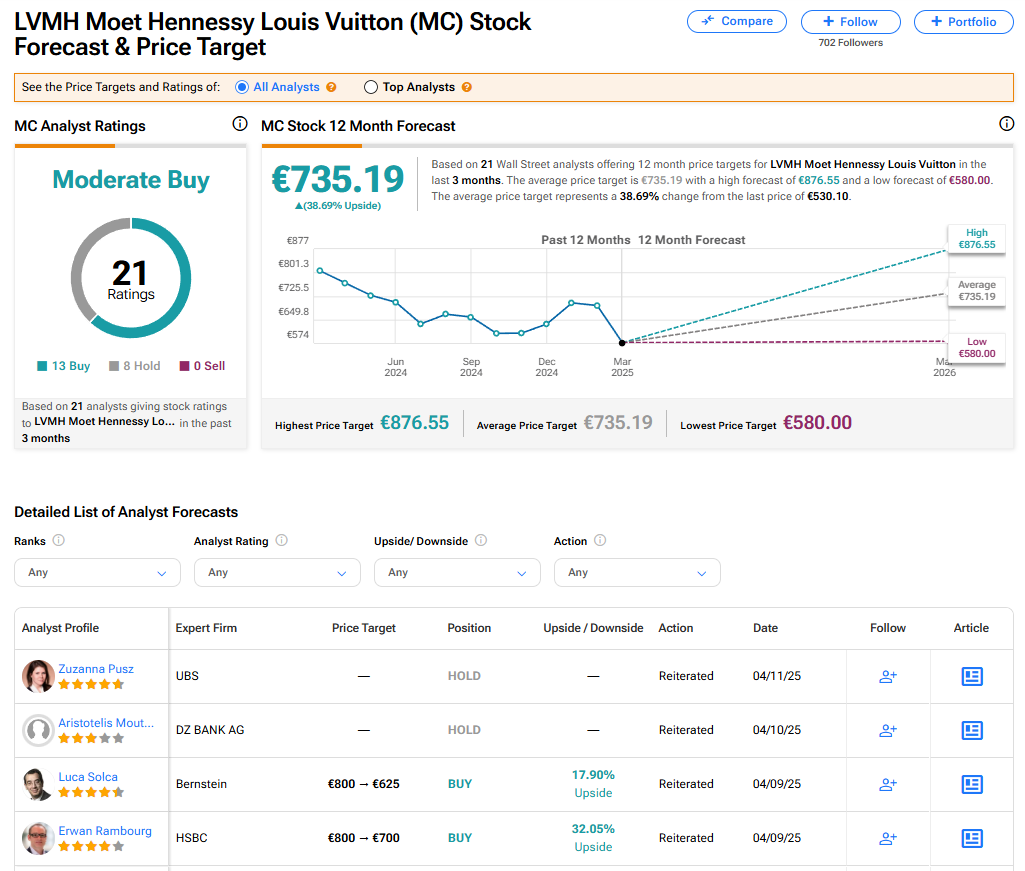Click Zuzanna Pusz star rating
Viewport: 1025px width, 871px height.
(x=91, y=685)
